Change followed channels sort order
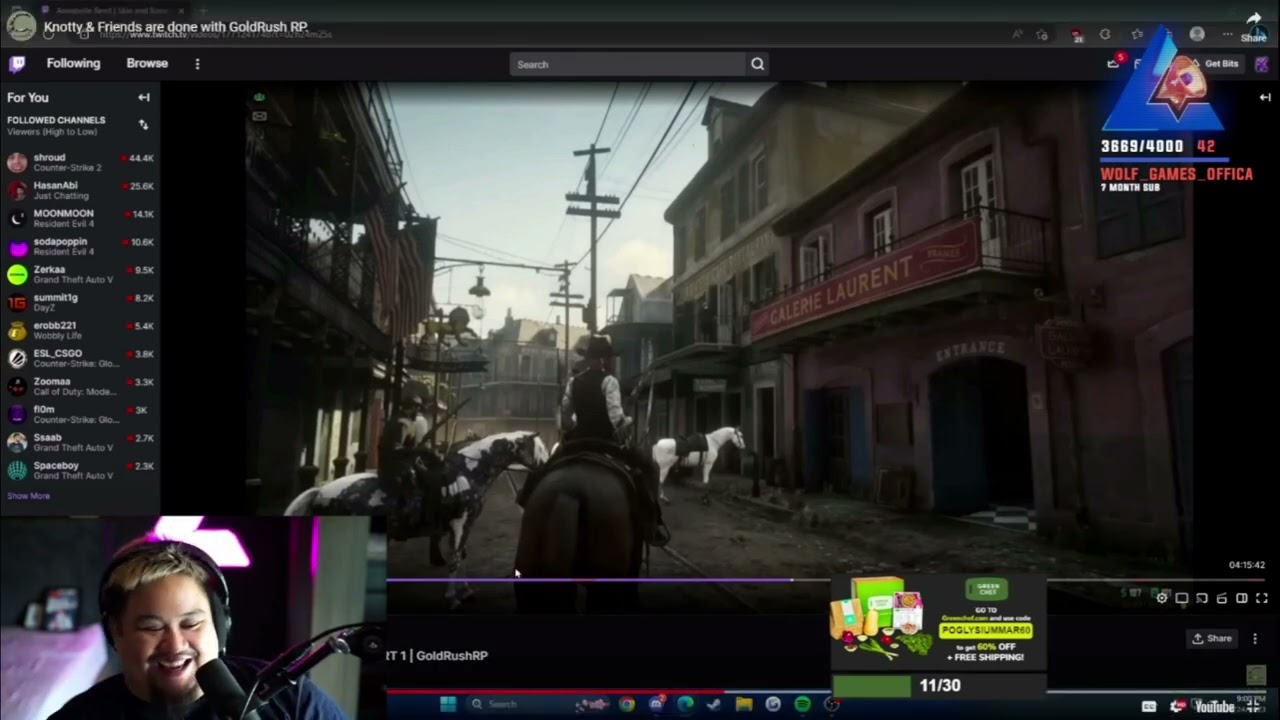1280x720 pixels. pos(143,124)
